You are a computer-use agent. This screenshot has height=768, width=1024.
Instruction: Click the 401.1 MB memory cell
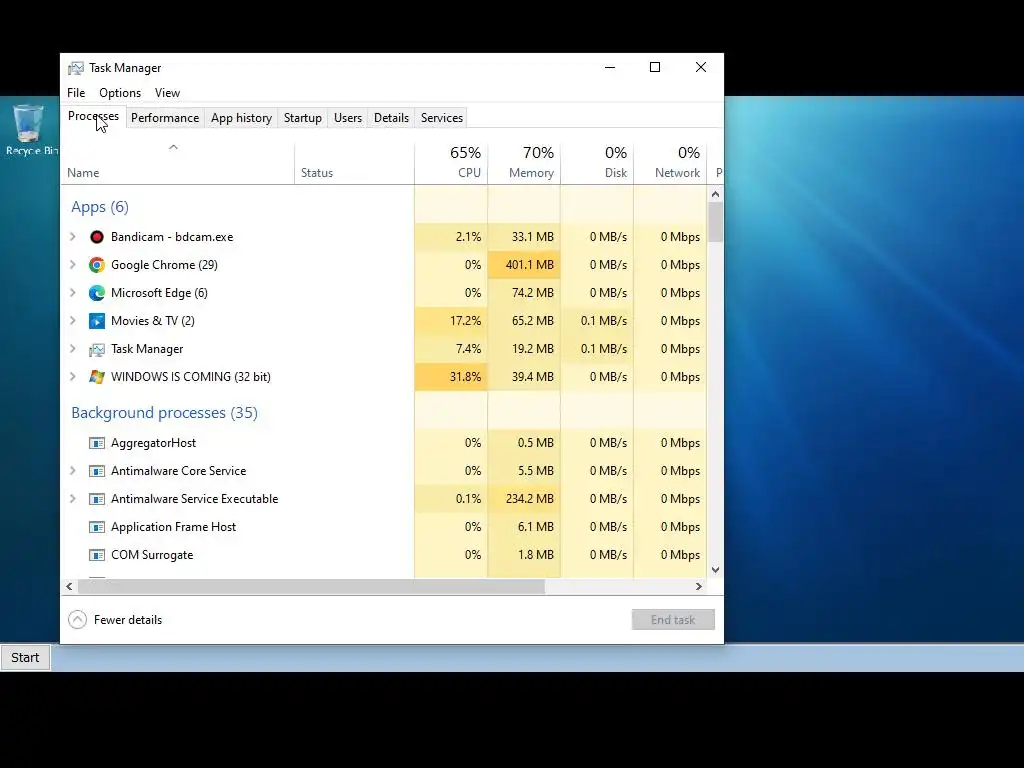pos(524,265)
